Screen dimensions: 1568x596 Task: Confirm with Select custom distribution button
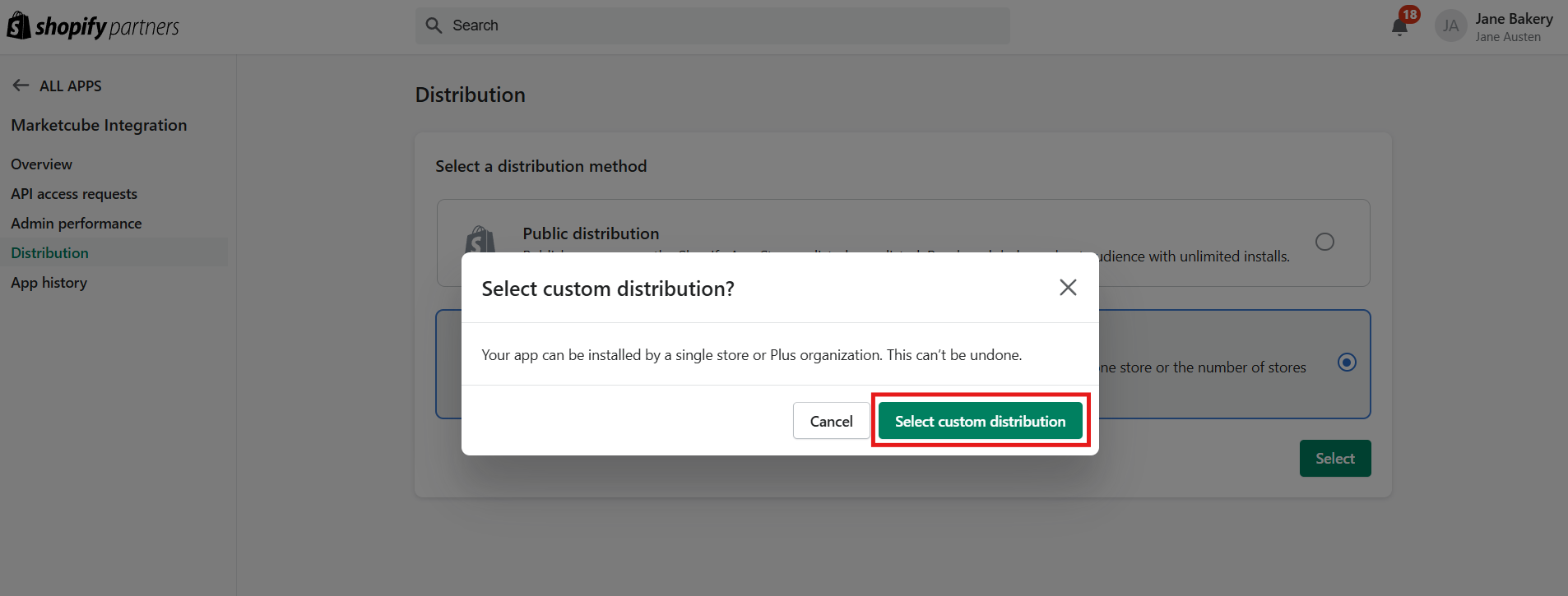pyautogui.click(x=980, y=421)
